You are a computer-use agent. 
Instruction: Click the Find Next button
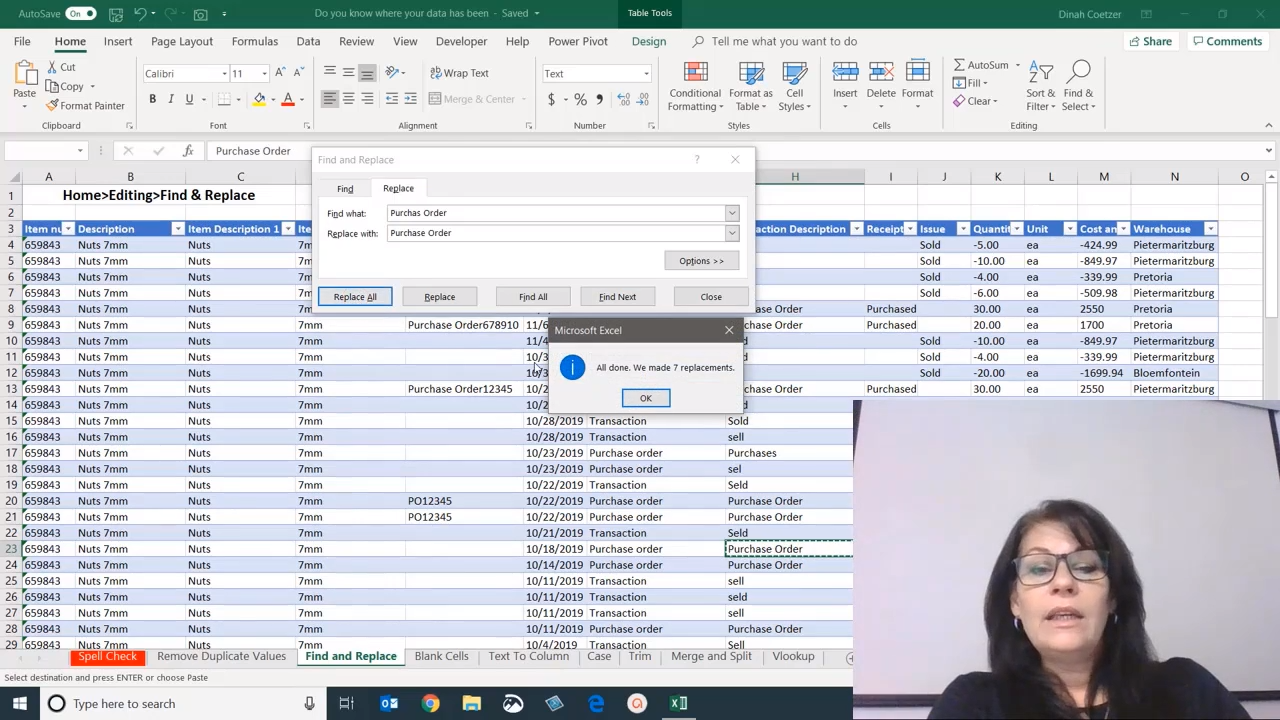(x=617, y=296)
